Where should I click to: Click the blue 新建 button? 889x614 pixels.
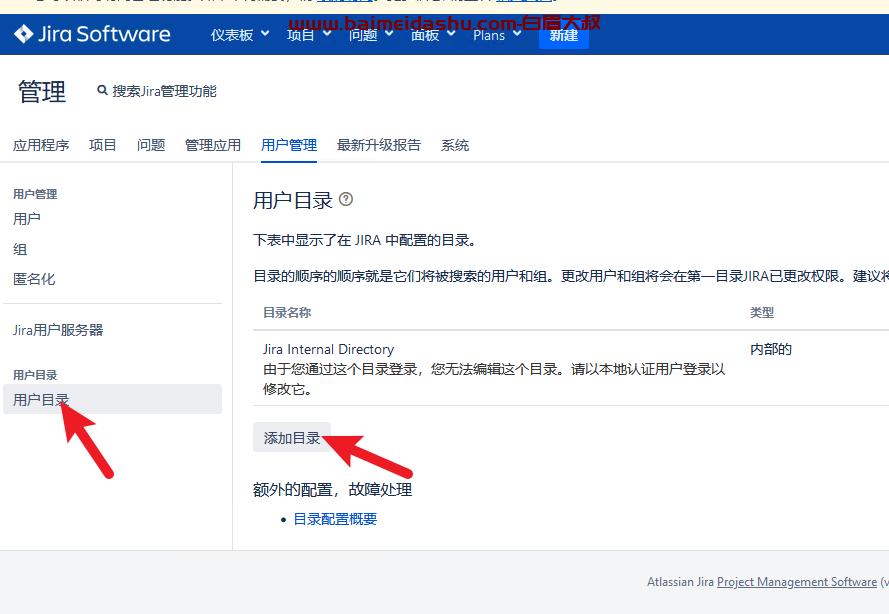coord(564,35)
